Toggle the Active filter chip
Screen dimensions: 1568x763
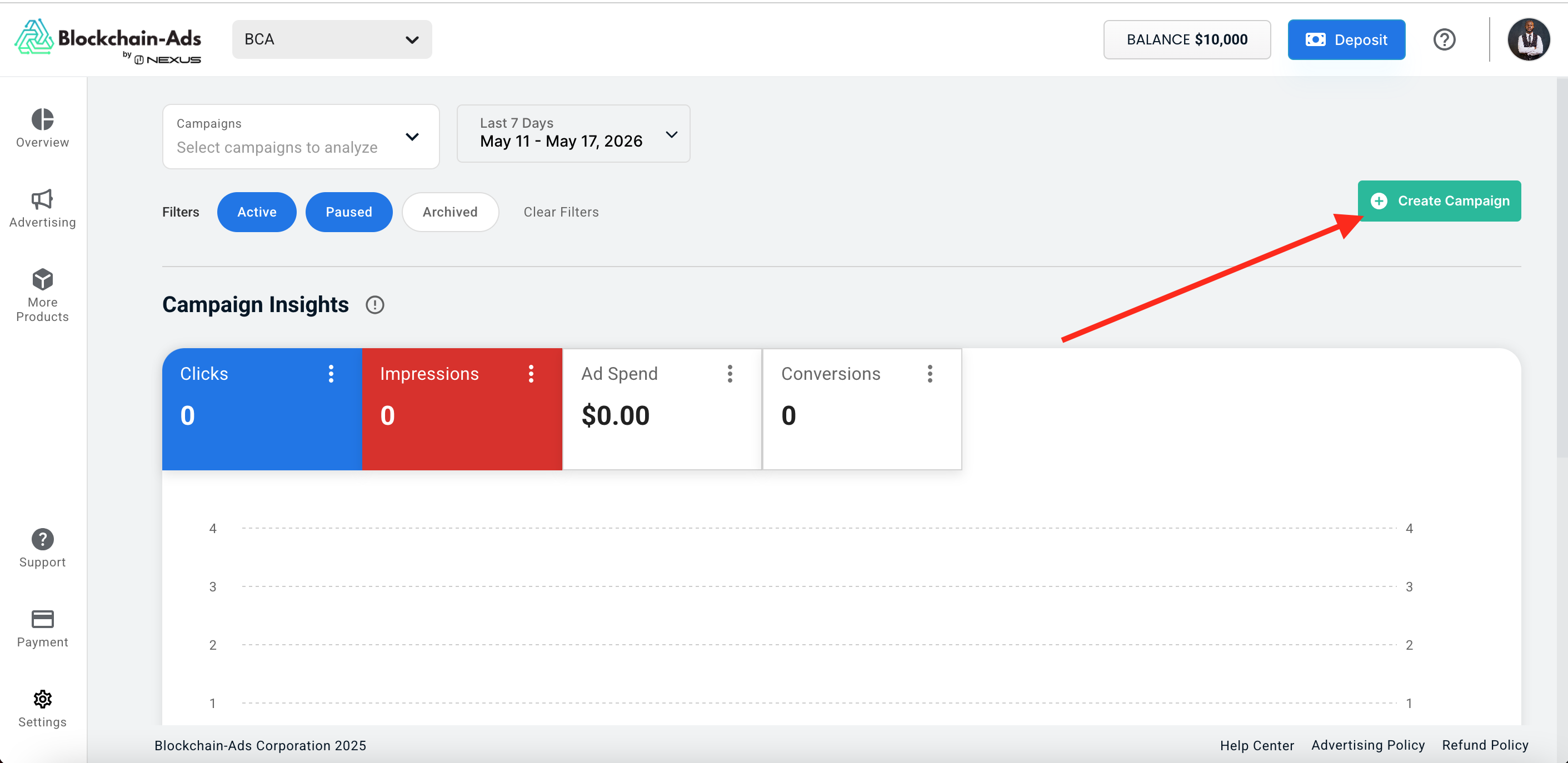point(256,212)
